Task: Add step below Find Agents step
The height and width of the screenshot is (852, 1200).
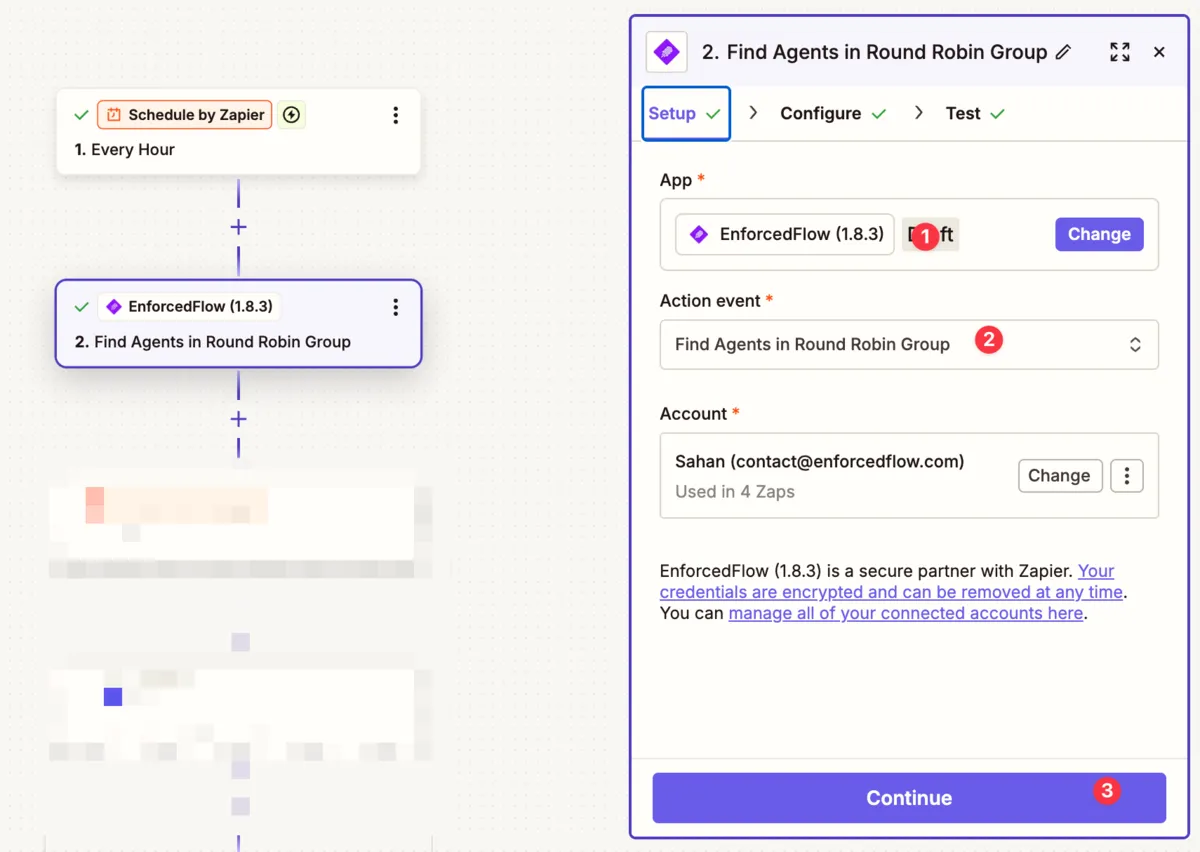Action: pos(238,419)
